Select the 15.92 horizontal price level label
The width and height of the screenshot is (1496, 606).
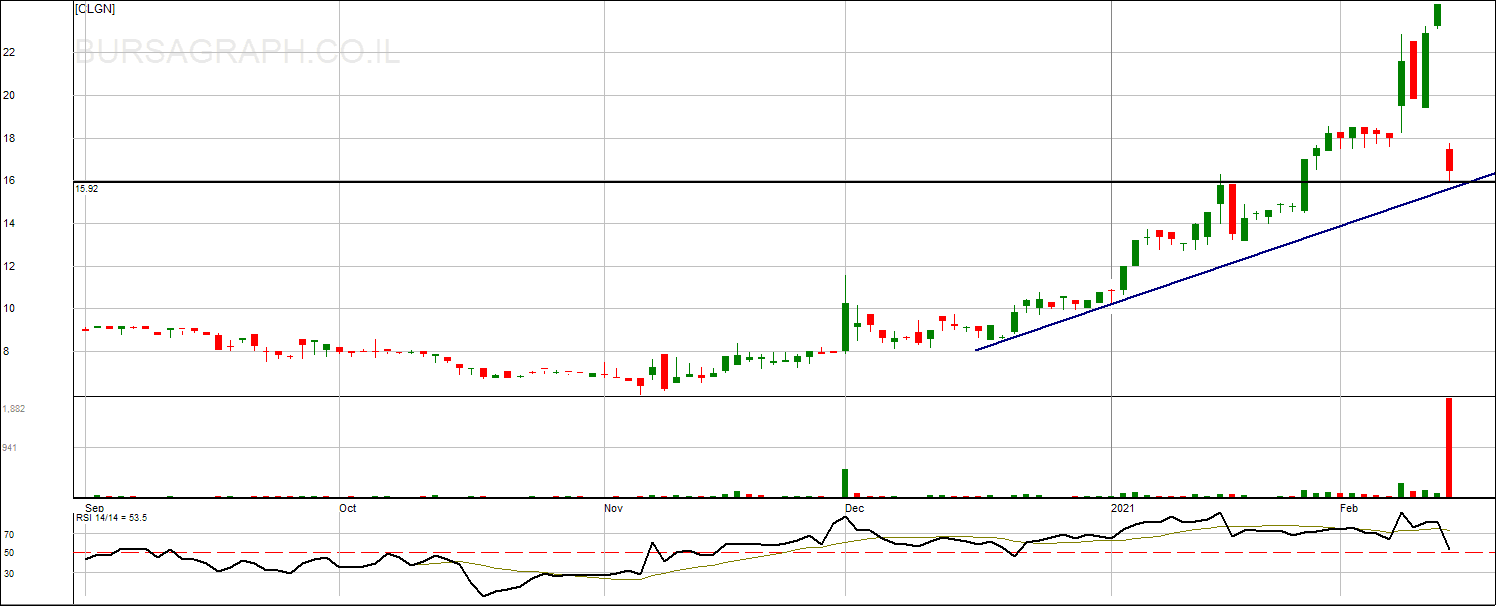[86, 188]
